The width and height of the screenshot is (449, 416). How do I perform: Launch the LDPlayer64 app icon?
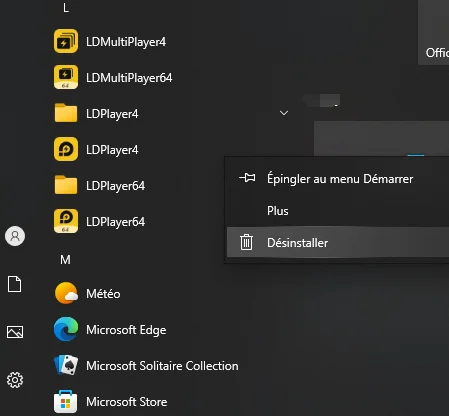(x=66, y=221)
